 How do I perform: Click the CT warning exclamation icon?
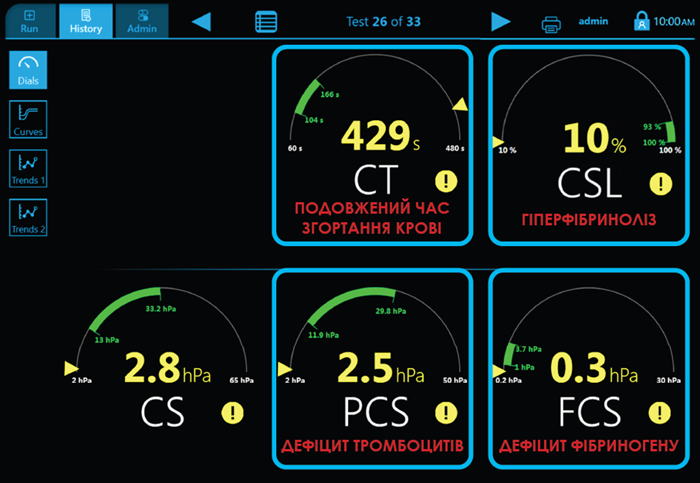446,181
